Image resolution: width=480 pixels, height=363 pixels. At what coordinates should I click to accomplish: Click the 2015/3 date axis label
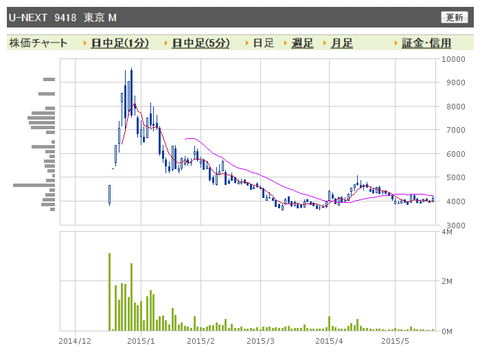[260, 341]
